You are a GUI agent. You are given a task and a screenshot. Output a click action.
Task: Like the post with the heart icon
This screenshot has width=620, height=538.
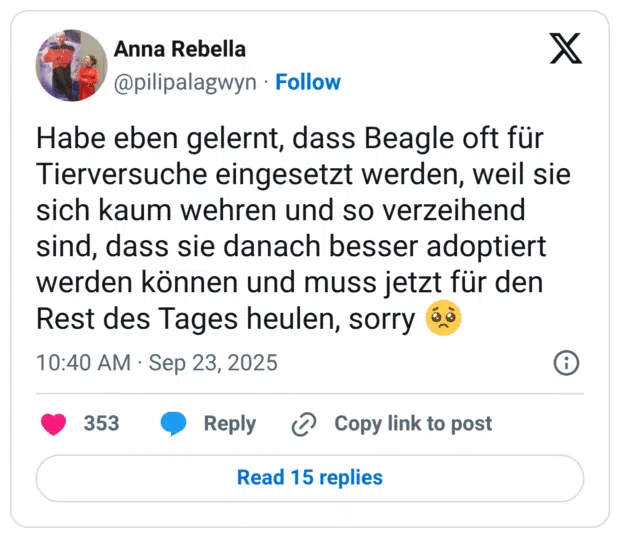[54, 424]
